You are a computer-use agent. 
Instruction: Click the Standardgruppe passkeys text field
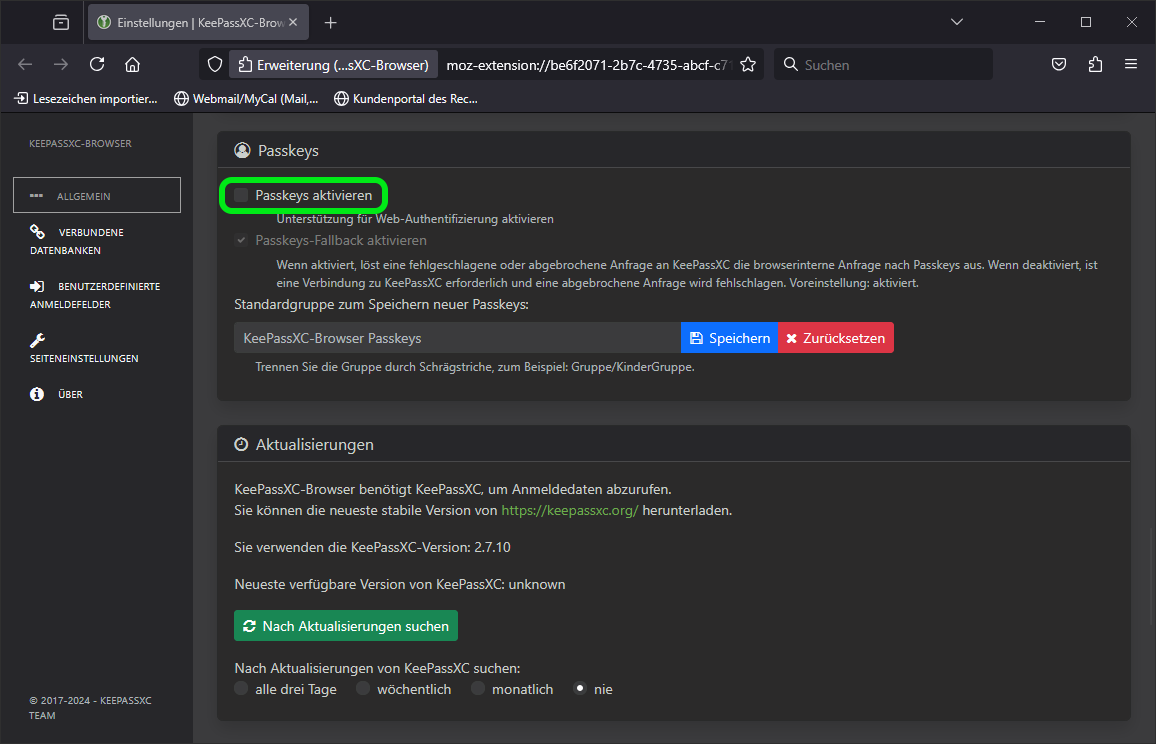457,338
